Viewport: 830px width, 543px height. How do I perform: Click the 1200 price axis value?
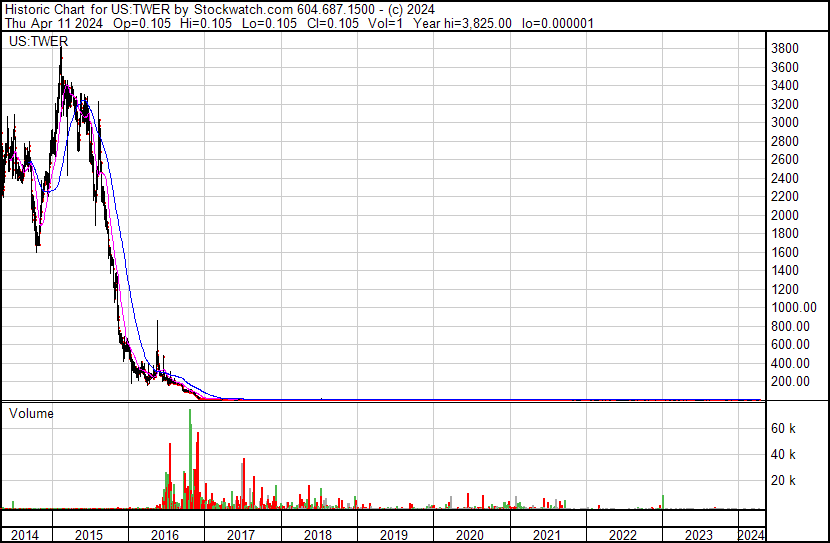(784, 289)
